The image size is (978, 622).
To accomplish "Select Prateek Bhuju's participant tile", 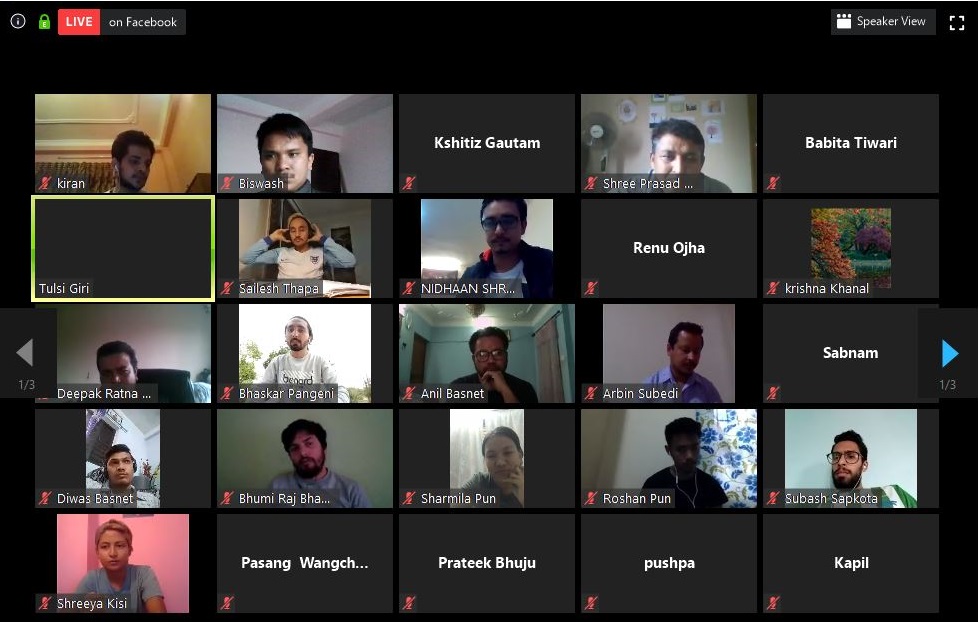I will [487, 563].
